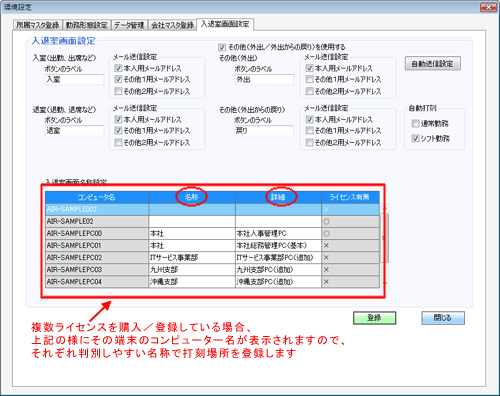This screenshot has height=396, width=500.
Task: Open the 勤務形態設定 tab
Action: (x=86, y=25)
